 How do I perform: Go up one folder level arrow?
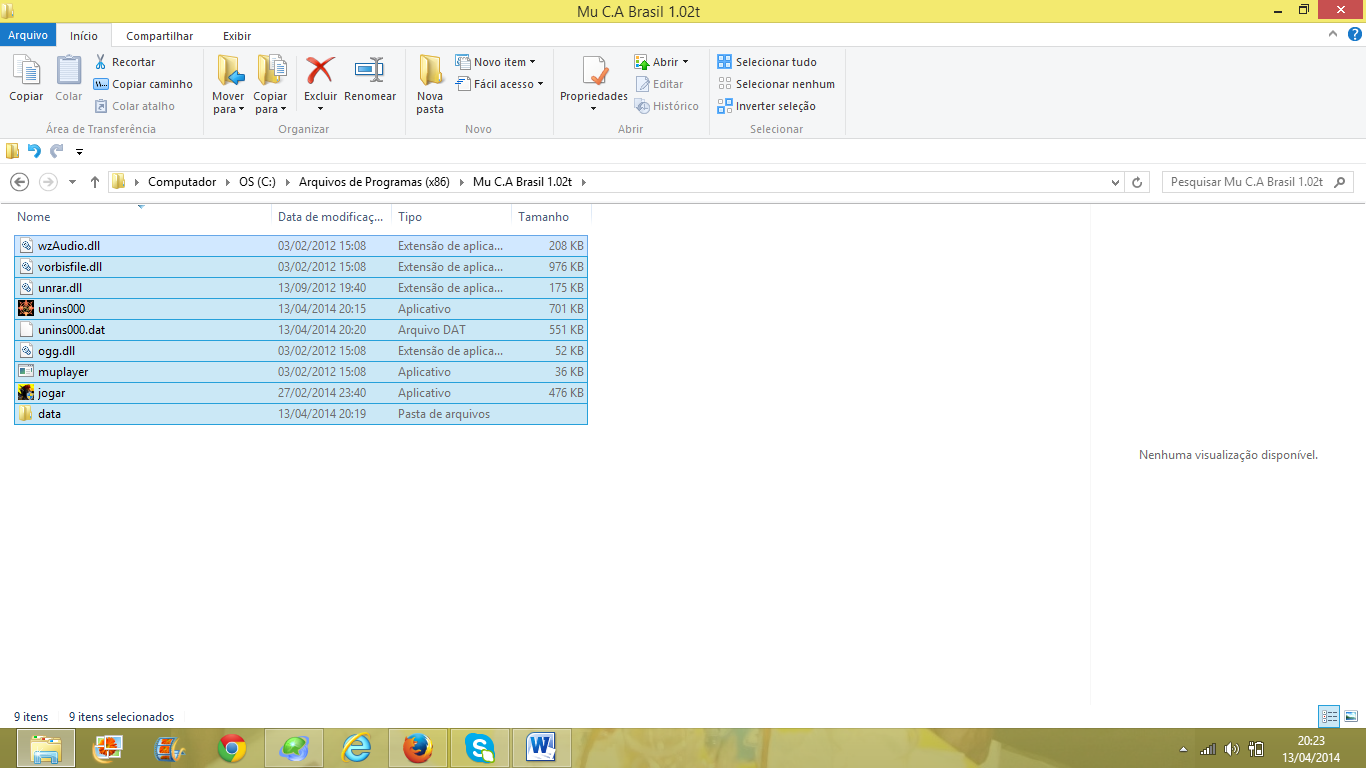(x=95, y=182)
